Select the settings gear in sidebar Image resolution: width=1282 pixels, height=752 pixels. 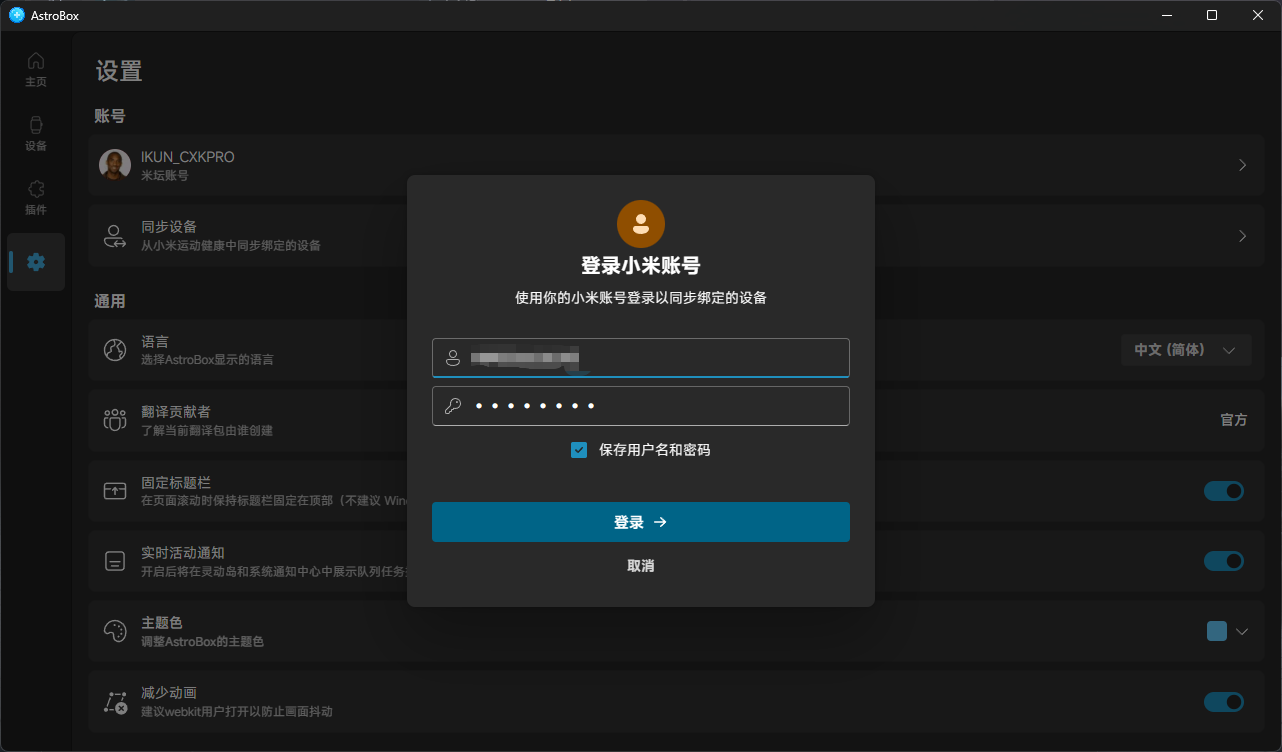tap(36, 262)
